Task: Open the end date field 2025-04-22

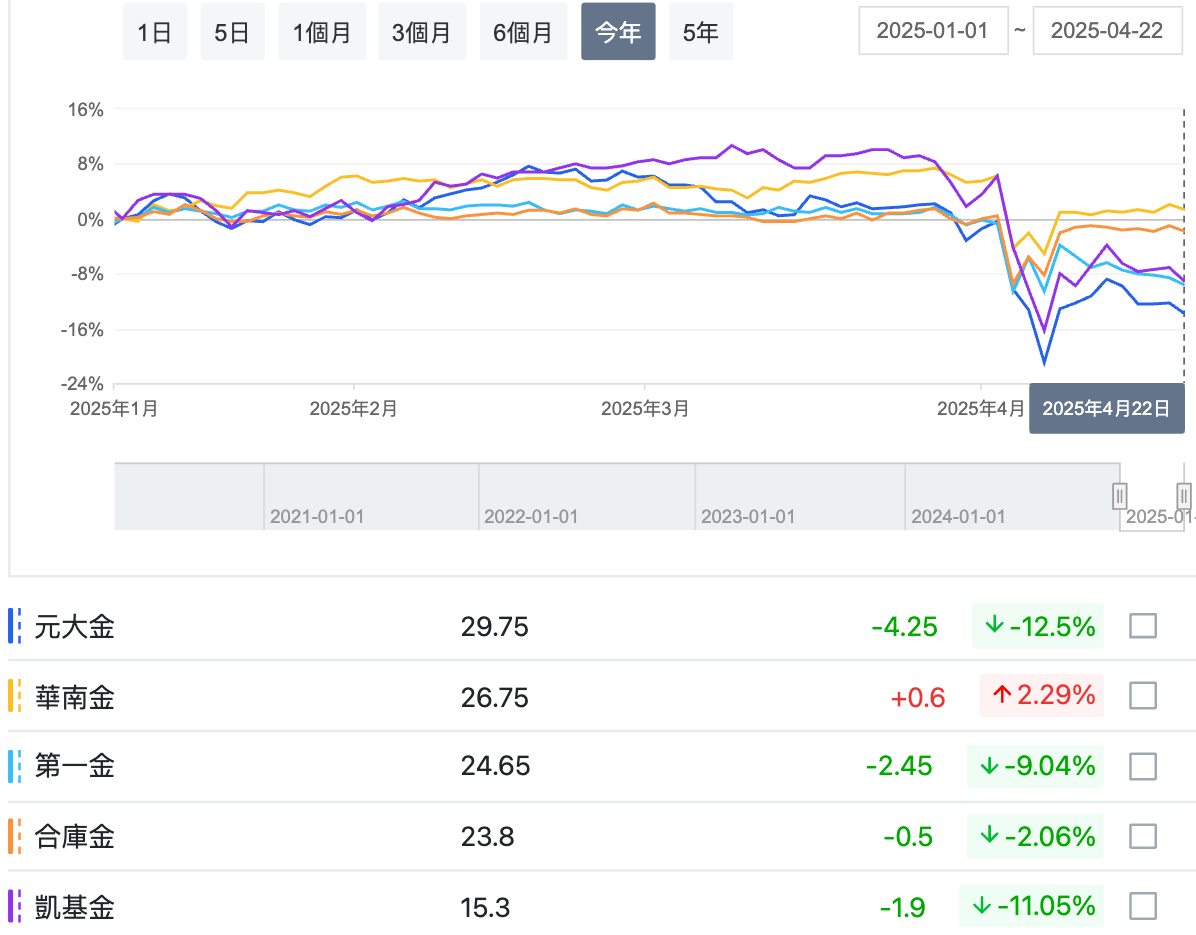Action: coord(1107,31)
